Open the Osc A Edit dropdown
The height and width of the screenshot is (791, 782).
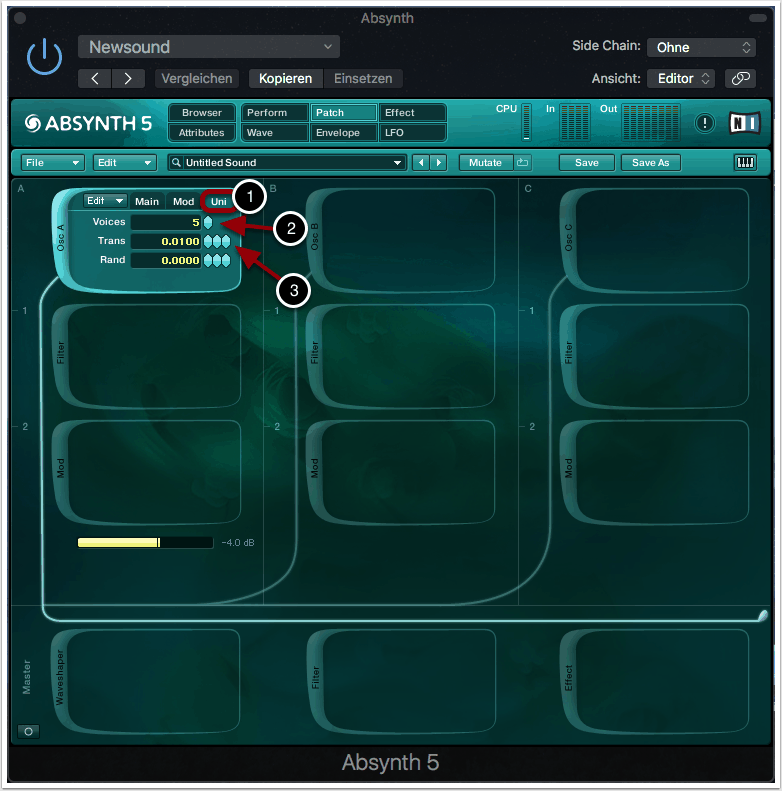click(105, 201)
